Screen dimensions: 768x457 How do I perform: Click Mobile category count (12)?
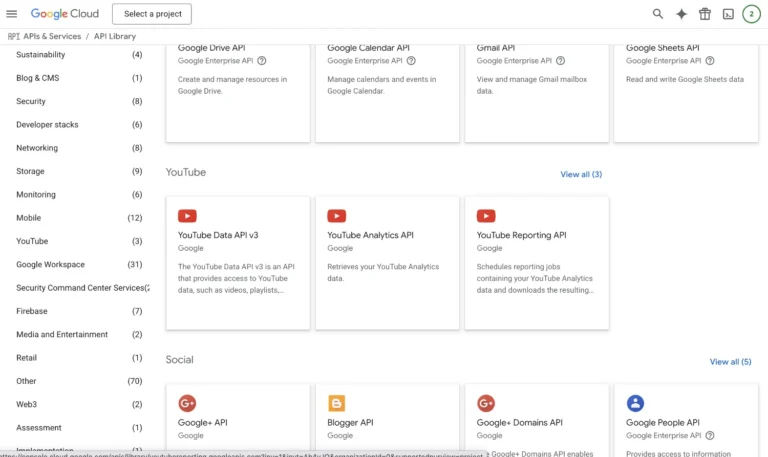point(135,218)
